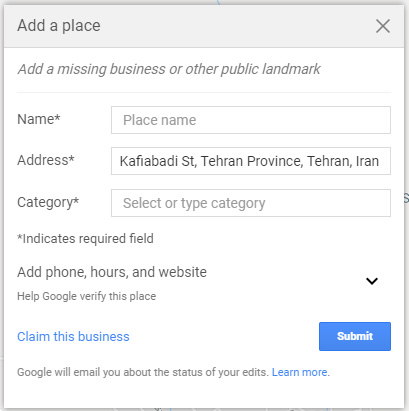The image size is (409, 411).
Task: Click the Place name input field
Action: pyautogui.click(x=251, y=120)
